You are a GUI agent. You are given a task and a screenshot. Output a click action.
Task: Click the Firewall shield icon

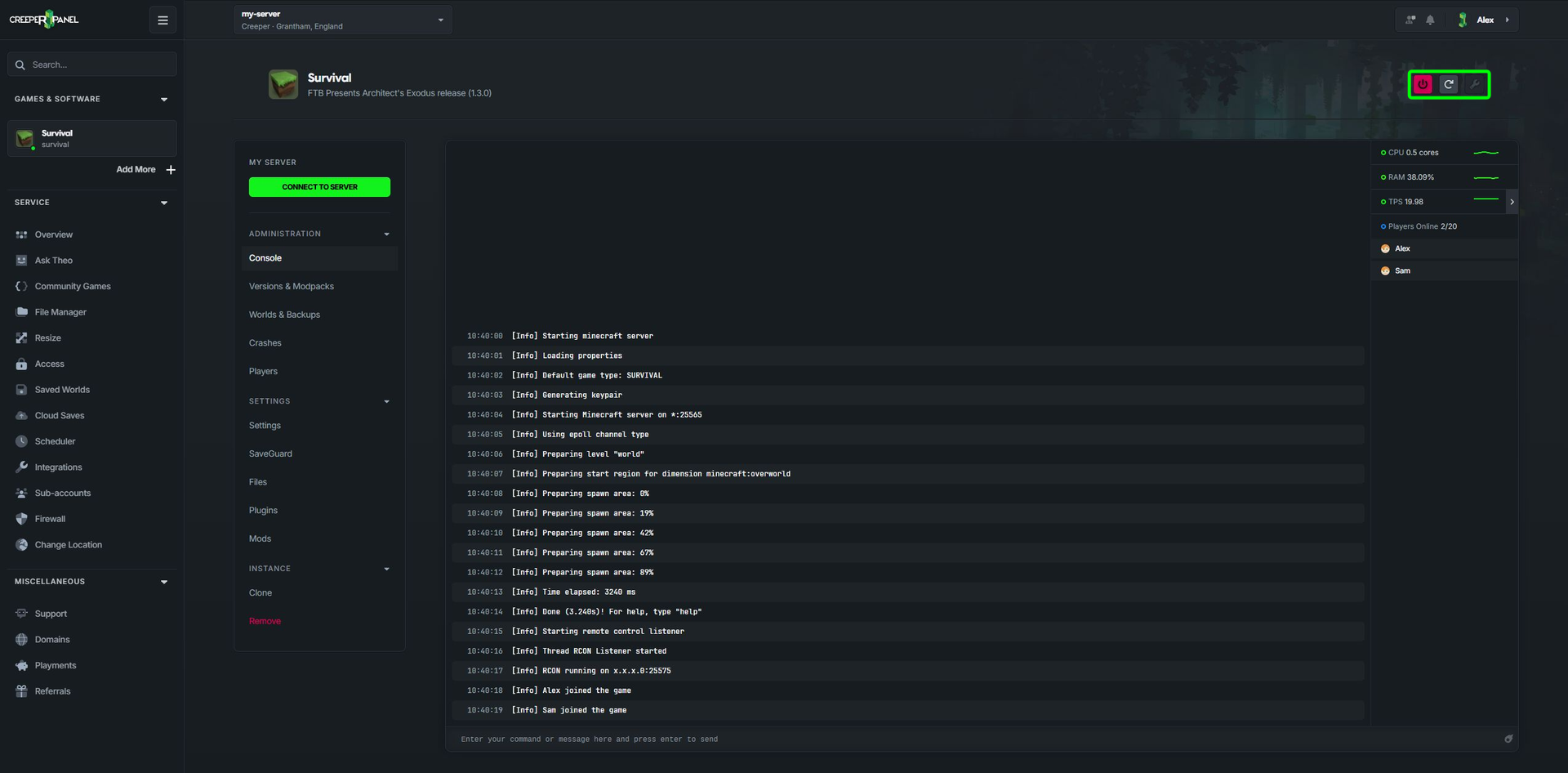pyautogui.click(x=22, y=519)
